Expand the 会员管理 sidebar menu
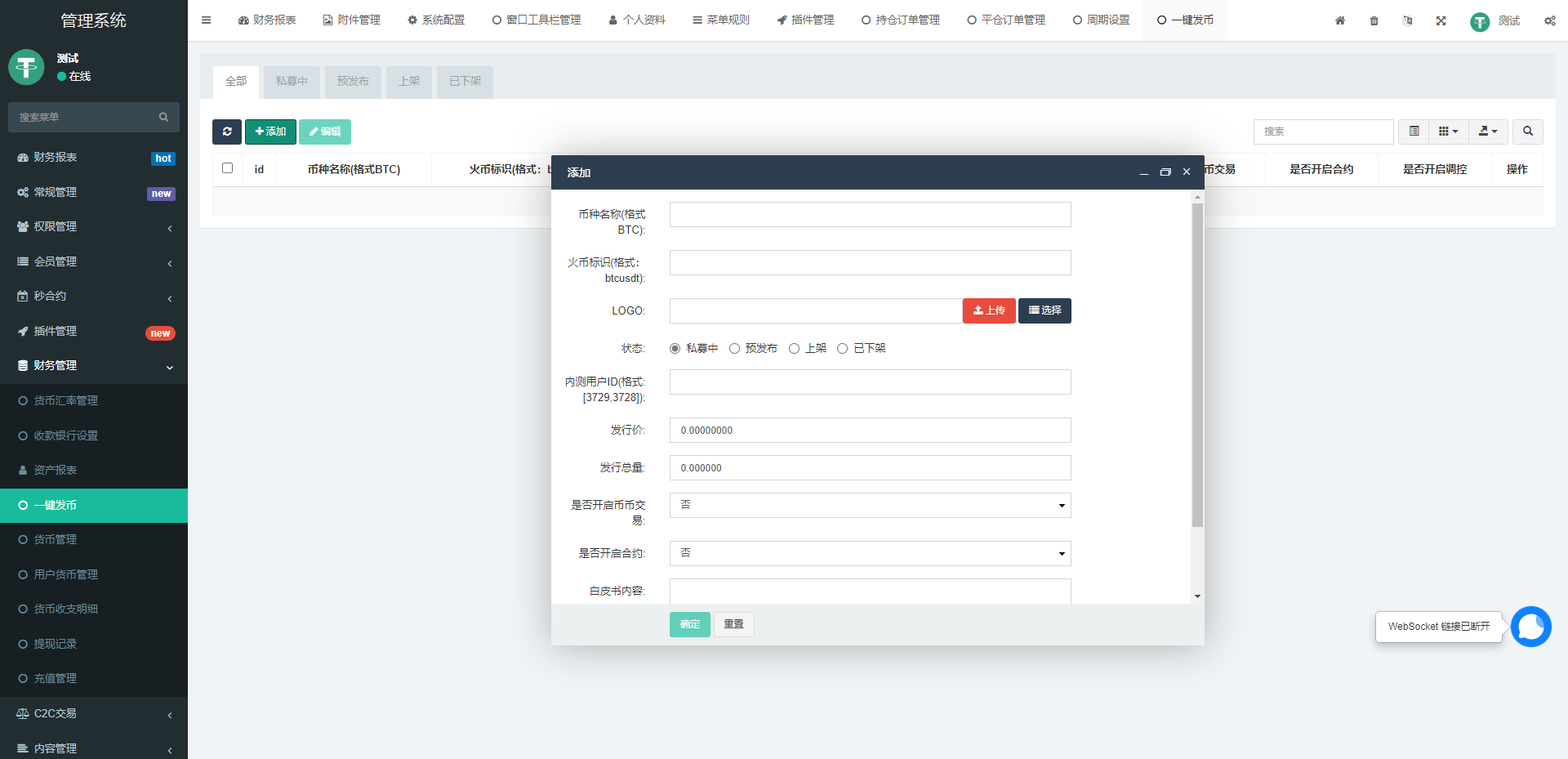Screen dimensions: 1568x759 [x=94, y=261]
